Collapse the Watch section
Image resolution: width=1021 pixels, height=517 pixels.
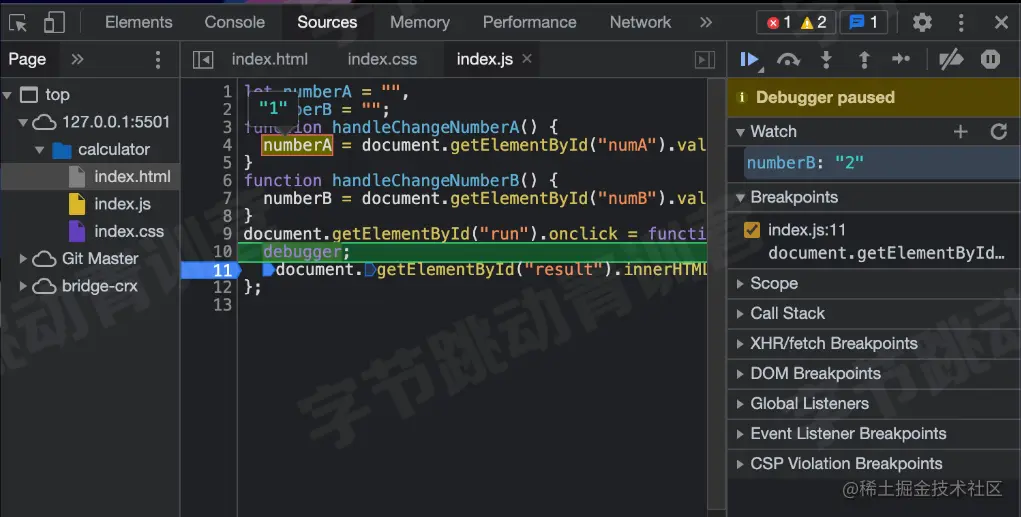pos(740,132)
